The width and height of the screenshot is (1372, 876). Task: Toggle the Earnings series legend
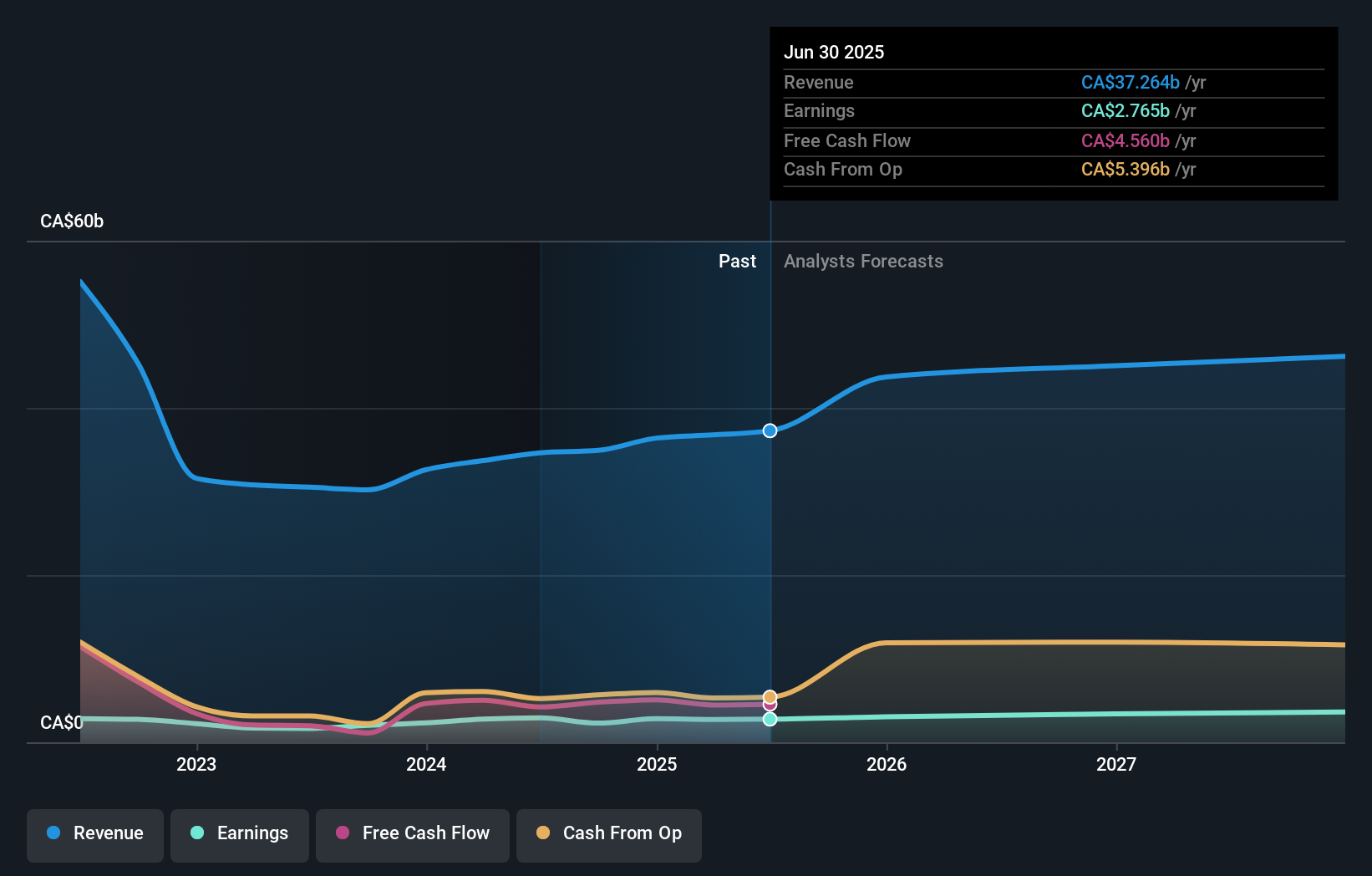click(240, 835)
